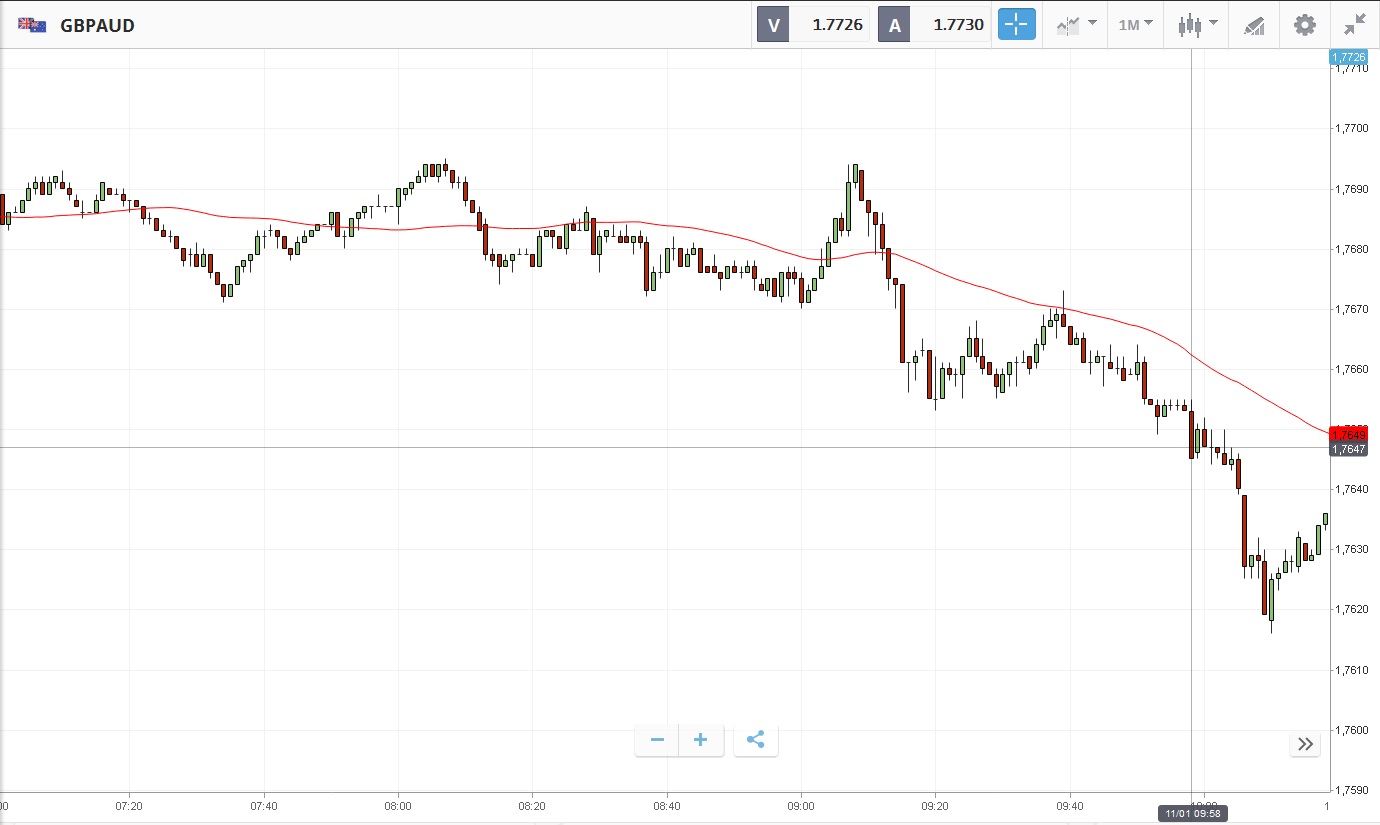Viewport: 1380px width, 825px height.
Task: Click the 1,7647 crosshair price label
Action: coord(1348,450)
